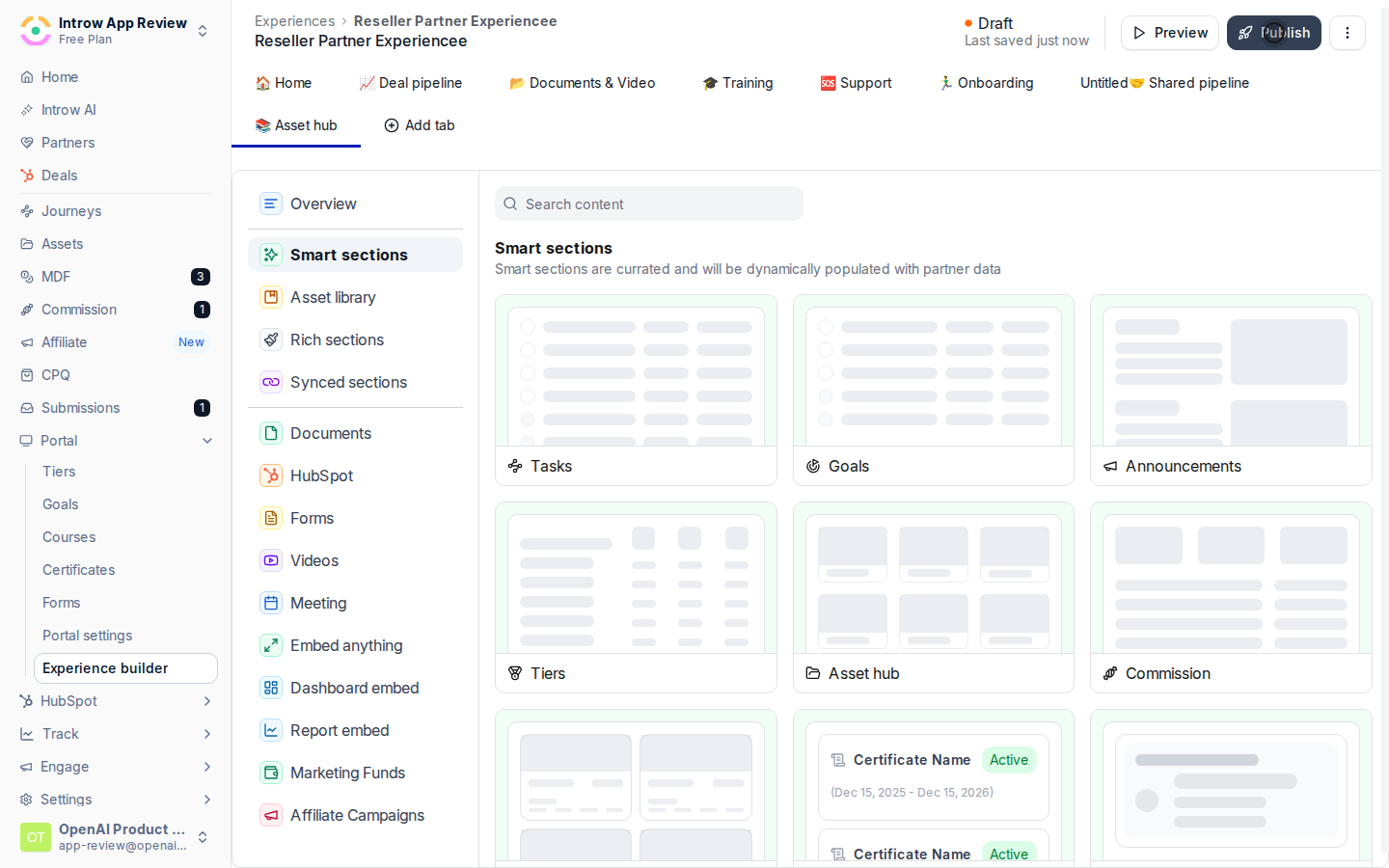Click the HubSpot icon in content list

tap(271, 475)
